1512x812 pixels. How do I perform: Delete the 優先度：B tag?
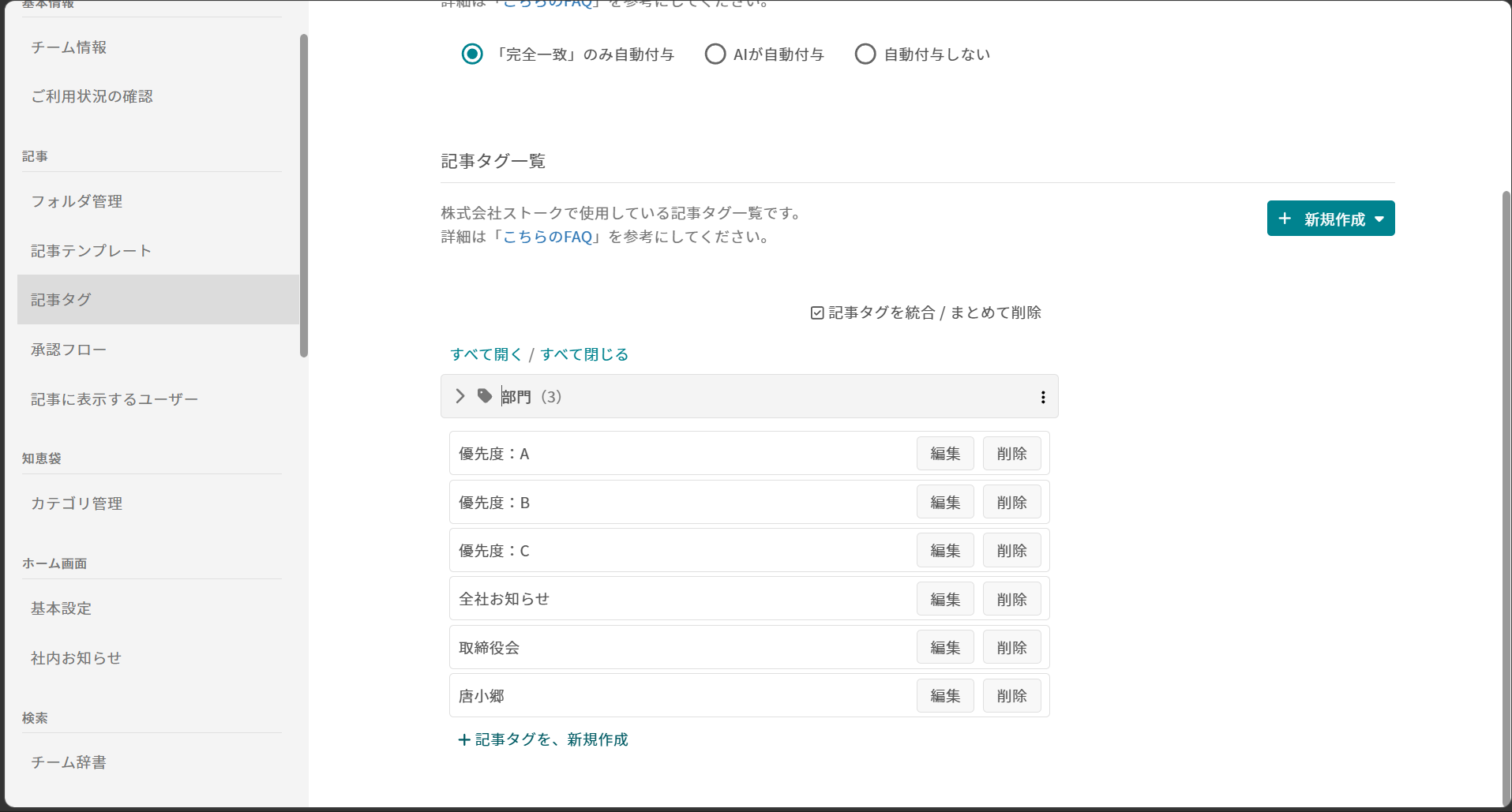(x=1011, y=503)
